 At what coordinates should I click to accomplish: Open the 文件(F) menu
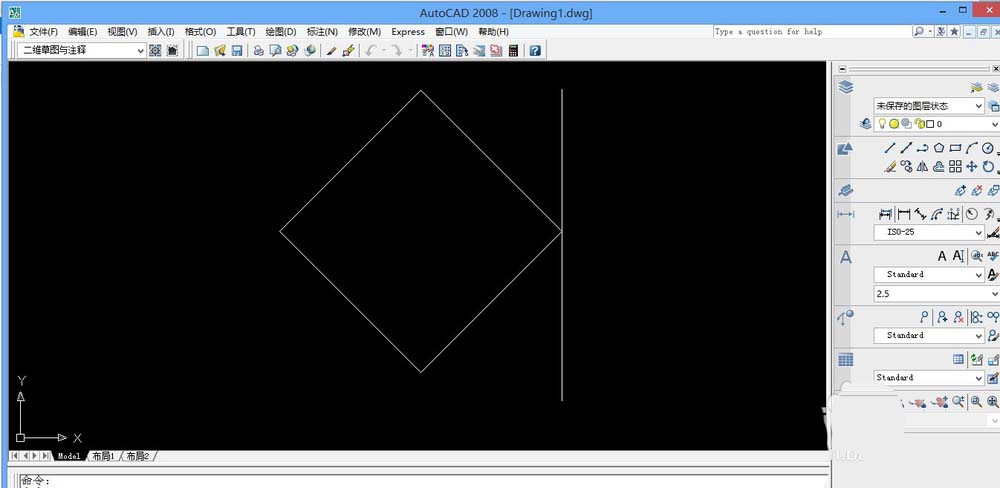point(43,32)
